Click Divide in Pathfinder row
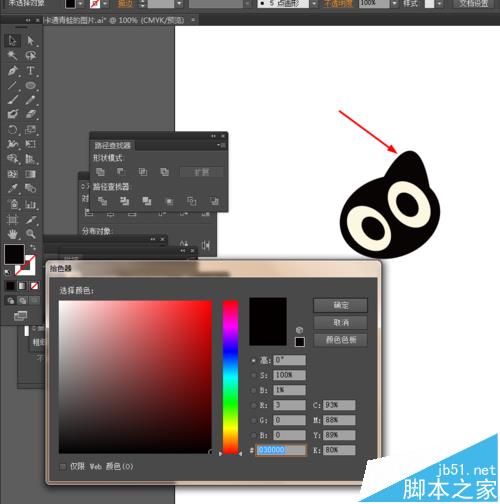 [x=102, y=201]
